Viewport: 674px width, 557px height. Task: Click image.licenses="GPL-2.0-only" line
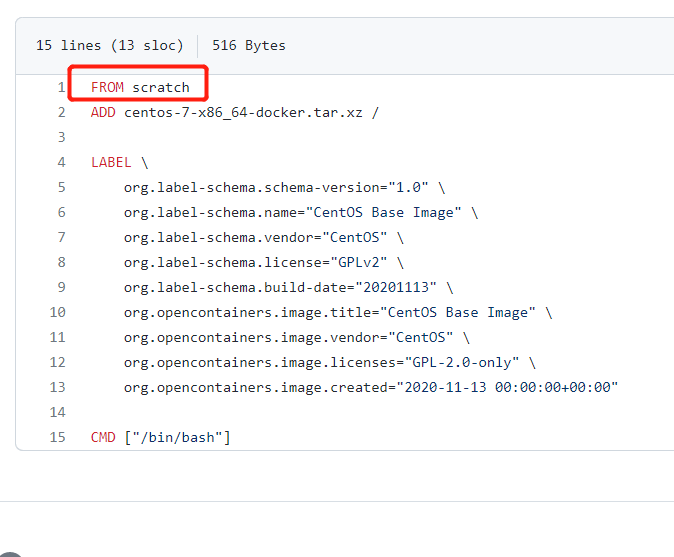[x=330, y=362]
